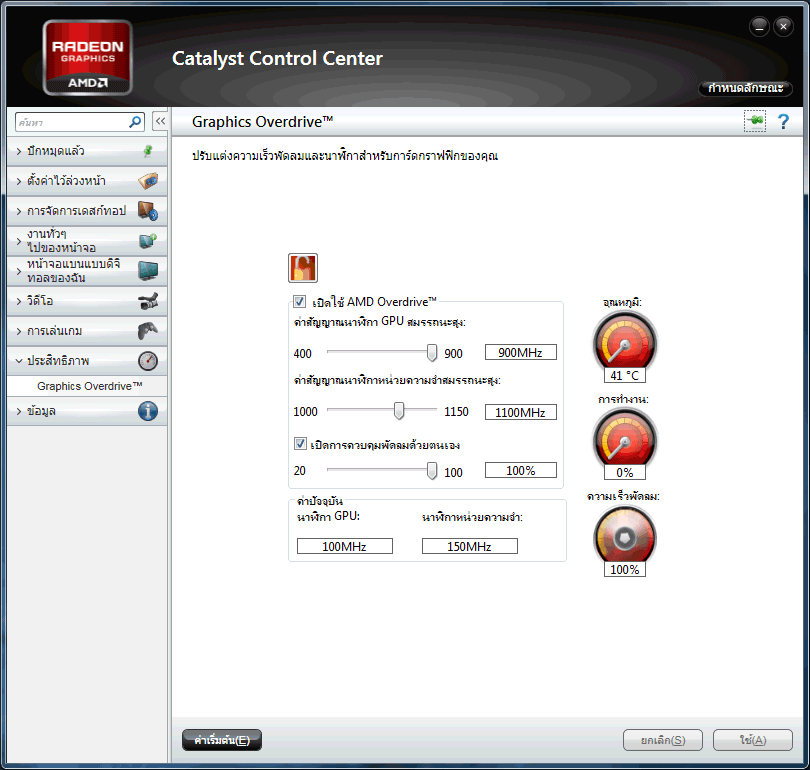Expand the การเล่นเกม section

[x=87, y=331]
